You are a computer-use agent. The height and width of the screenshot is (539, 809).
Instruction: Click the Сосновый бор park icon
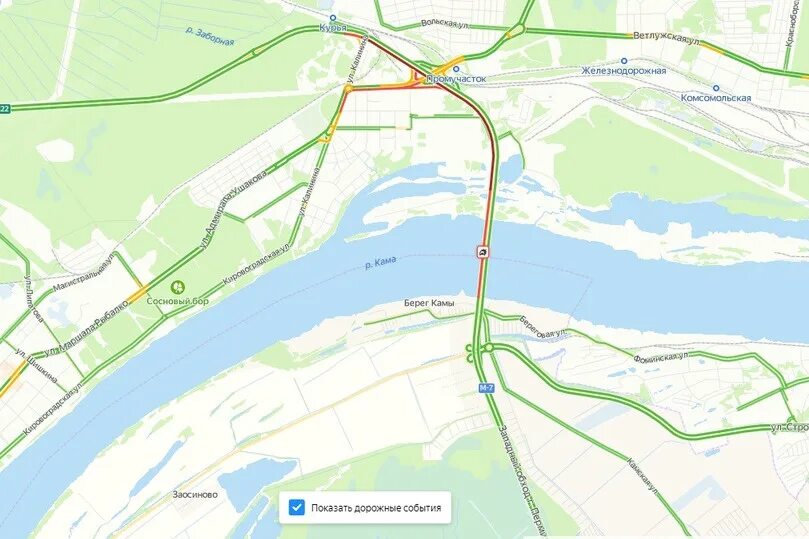pyautogui.click(x=178, y=287)
